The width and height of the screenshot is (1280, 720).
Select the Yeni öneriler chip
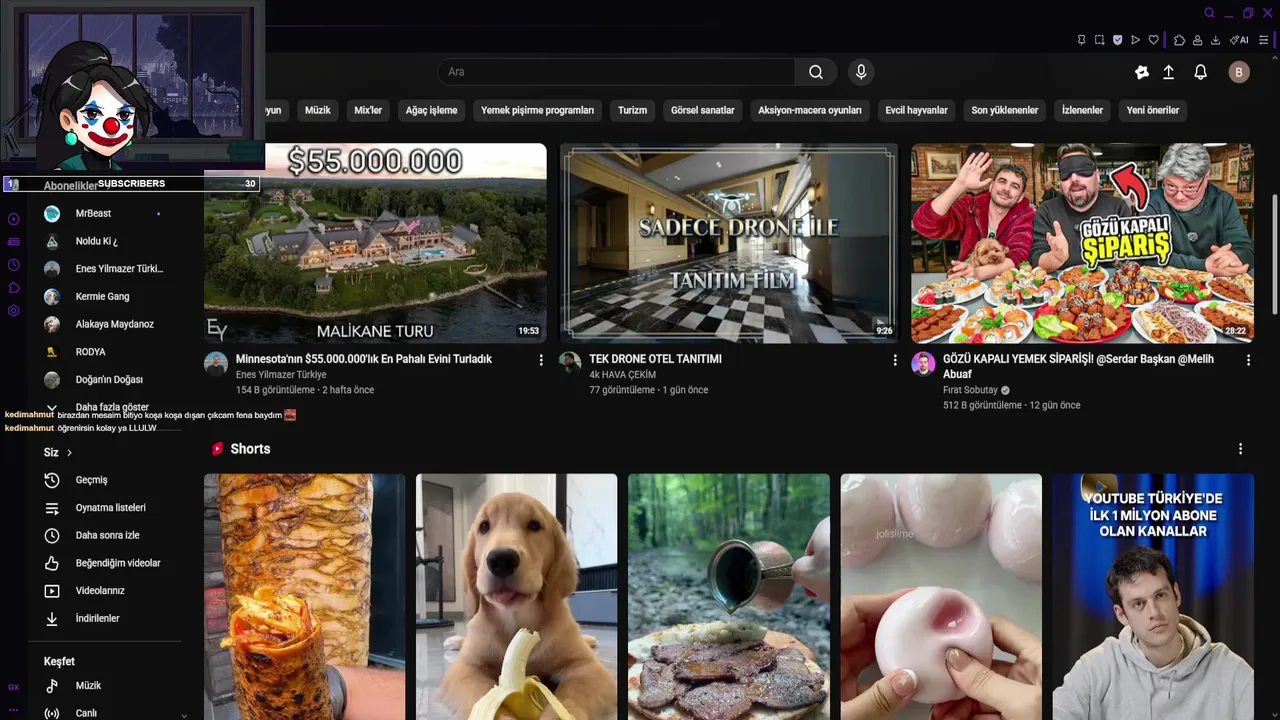pos(1153,110)
